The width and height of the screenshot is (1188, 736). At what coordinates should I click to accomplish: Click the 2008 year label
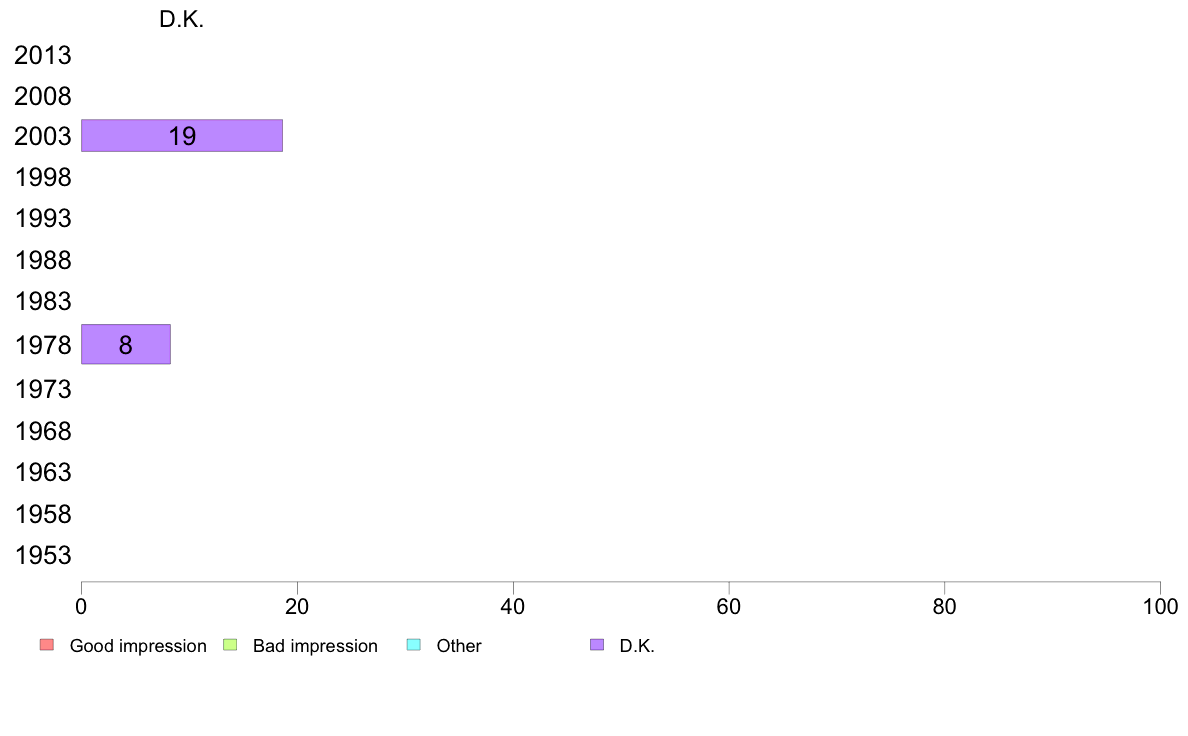pyautogui.click(x=42, y=96)
